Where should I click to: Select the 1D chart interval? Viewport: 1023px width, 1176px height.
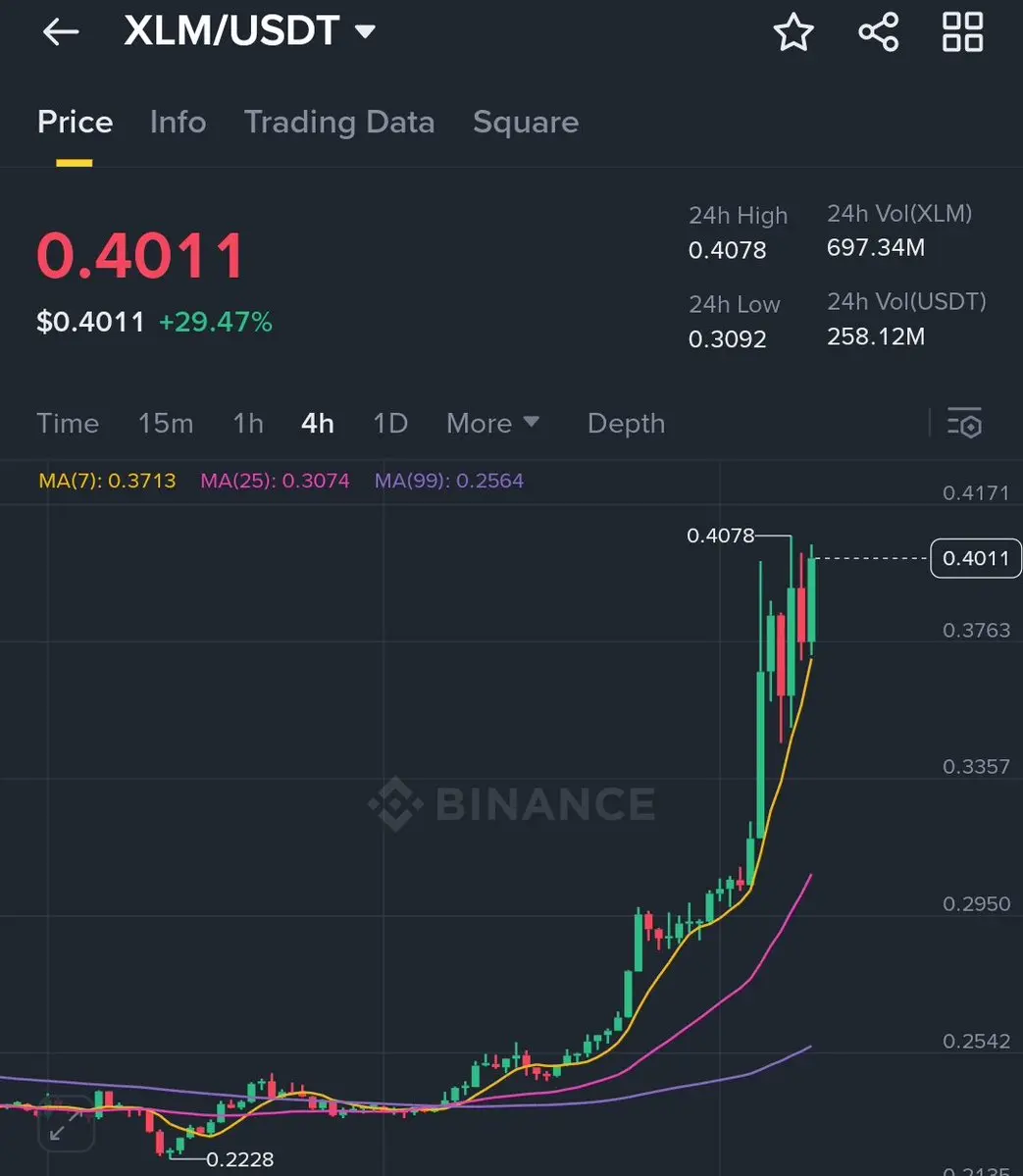(x=390, y=423)
